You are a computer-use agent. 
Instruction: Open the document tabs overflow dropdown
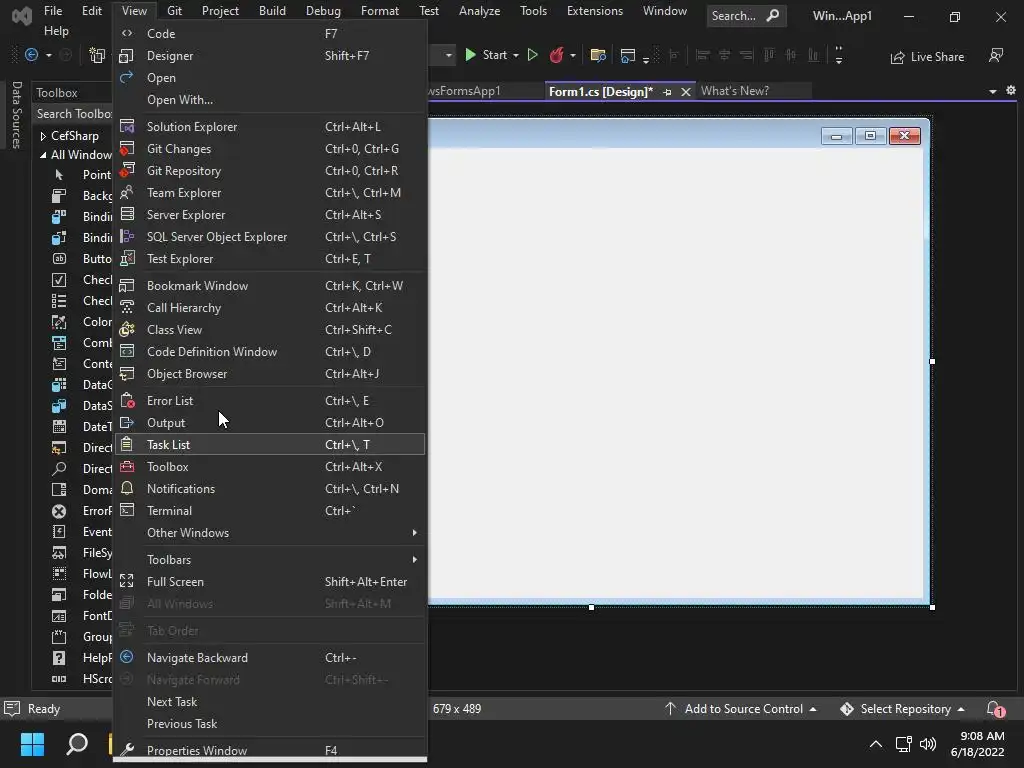[993, 91]
